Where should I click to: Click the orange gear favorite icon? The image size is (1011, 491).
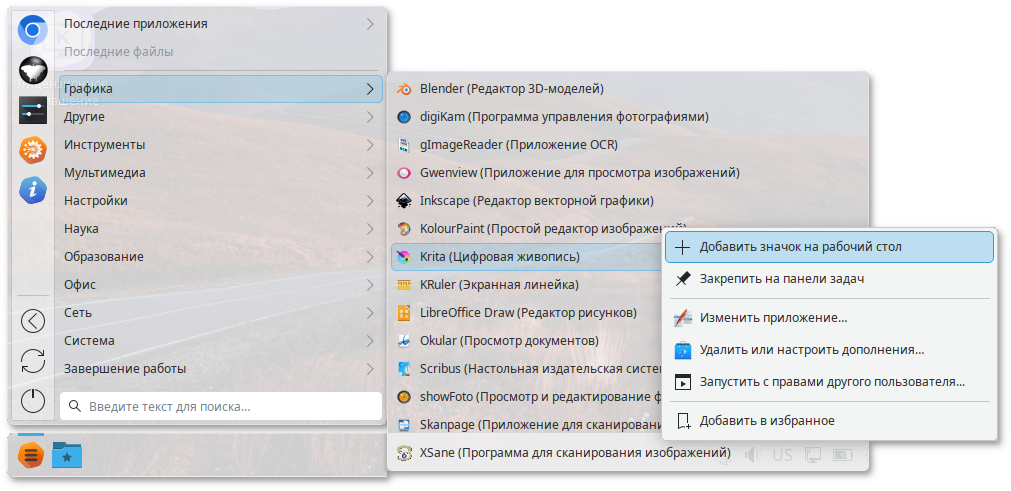pos(33,150)
